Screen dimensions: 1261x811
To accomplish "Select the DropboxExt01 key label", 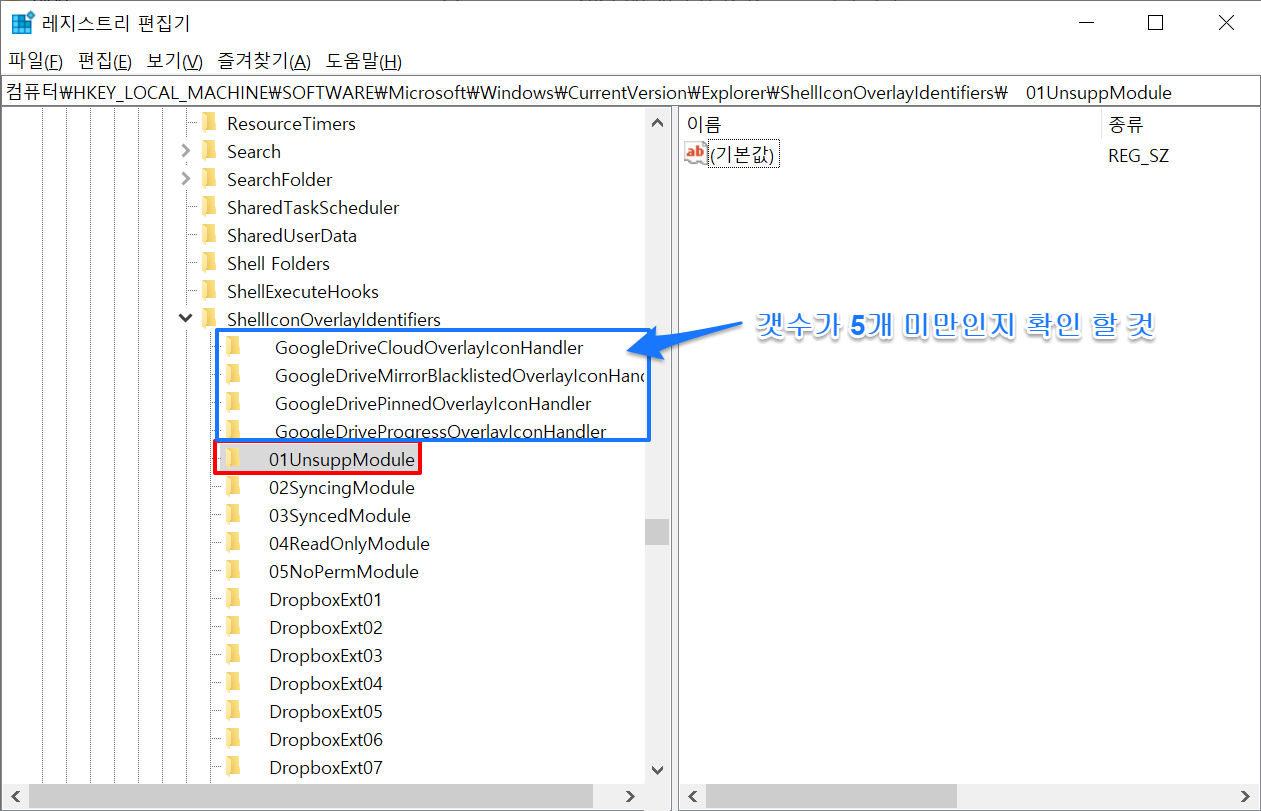I will (326, 600).
